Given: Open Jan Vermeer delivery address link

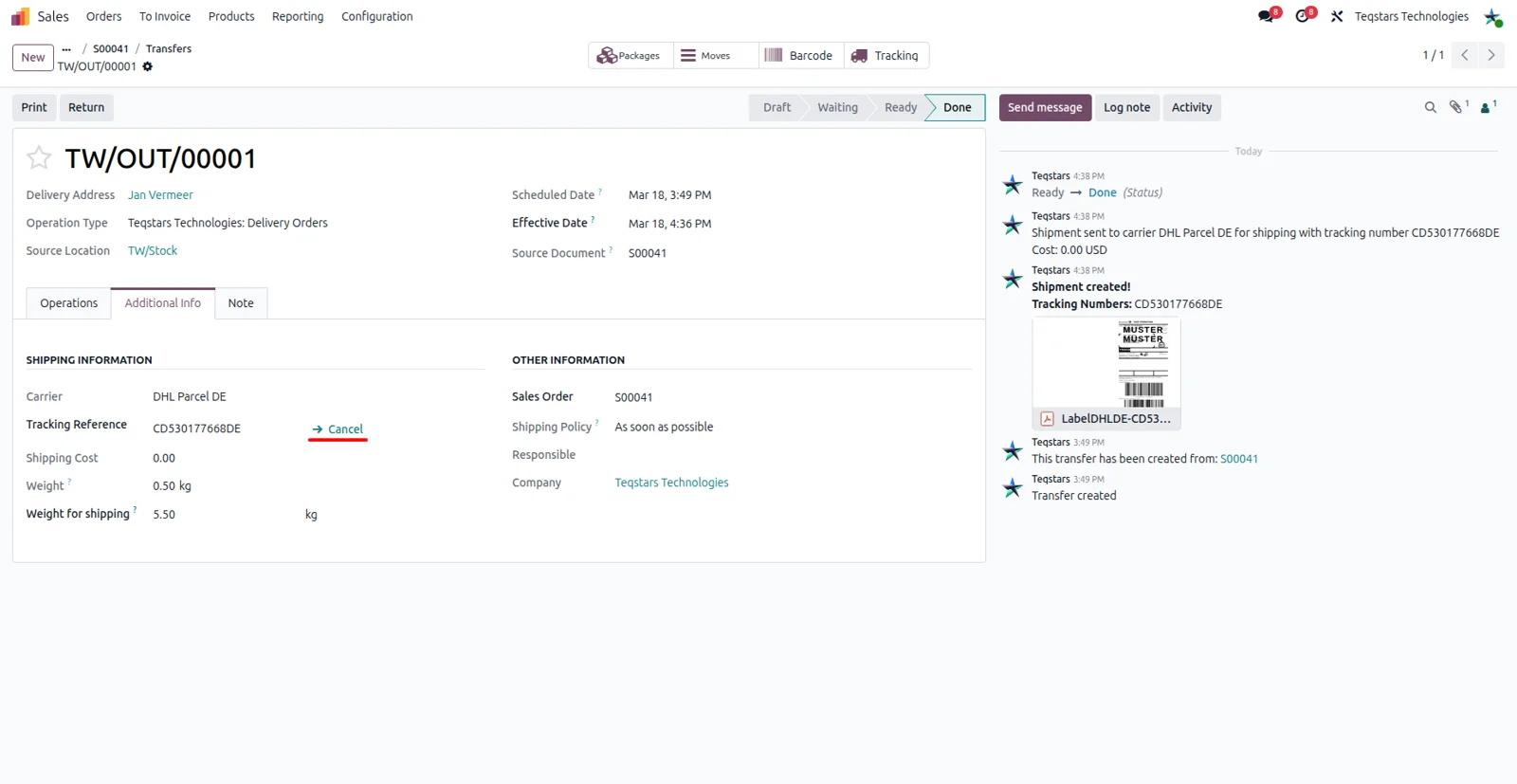Looking at the screenshot, I should tap(160, 195).
